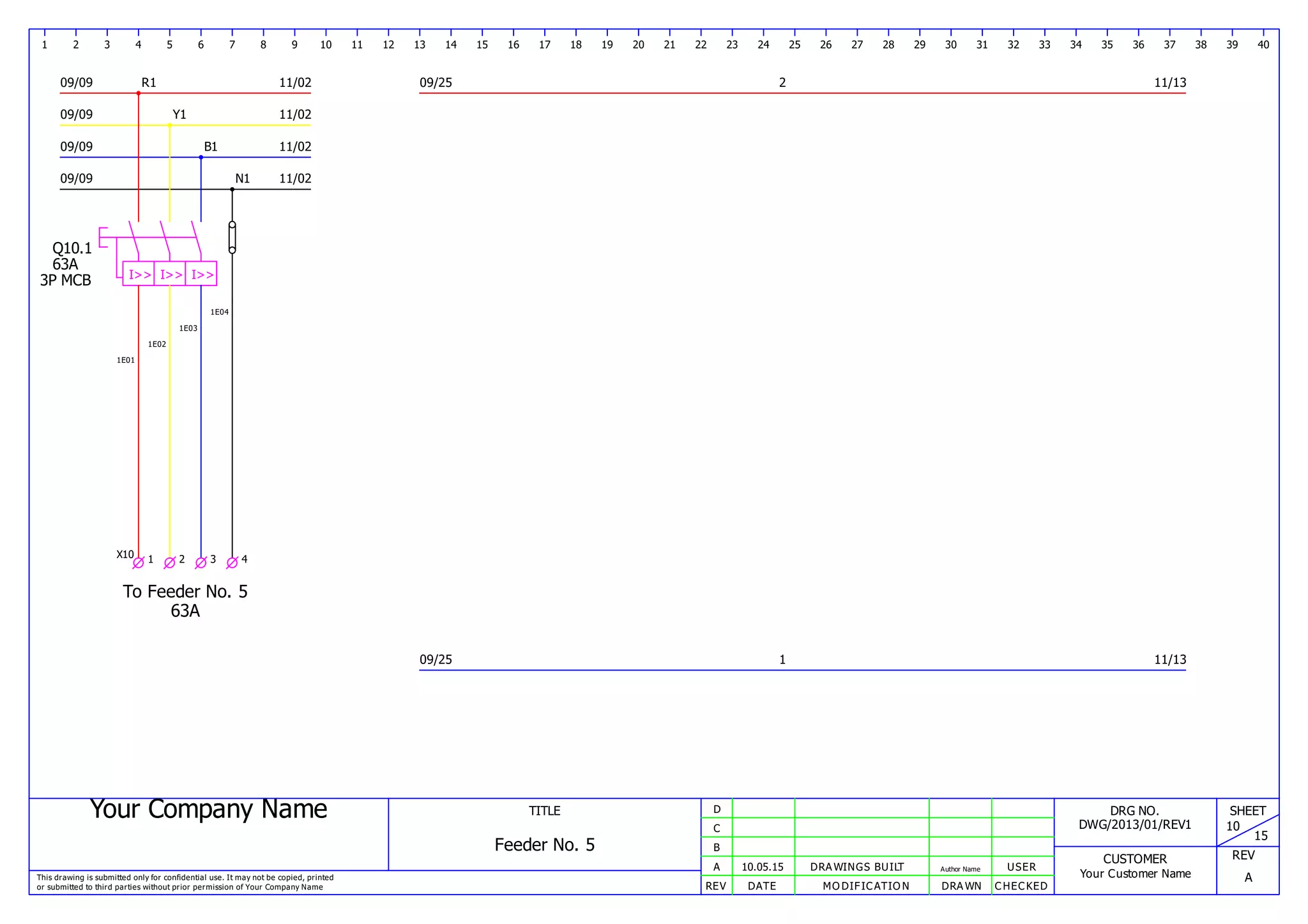Viewport: 1308px width, 924px height.
Task: Click terminal 1 symbol of X10
Action: [138, 563]
